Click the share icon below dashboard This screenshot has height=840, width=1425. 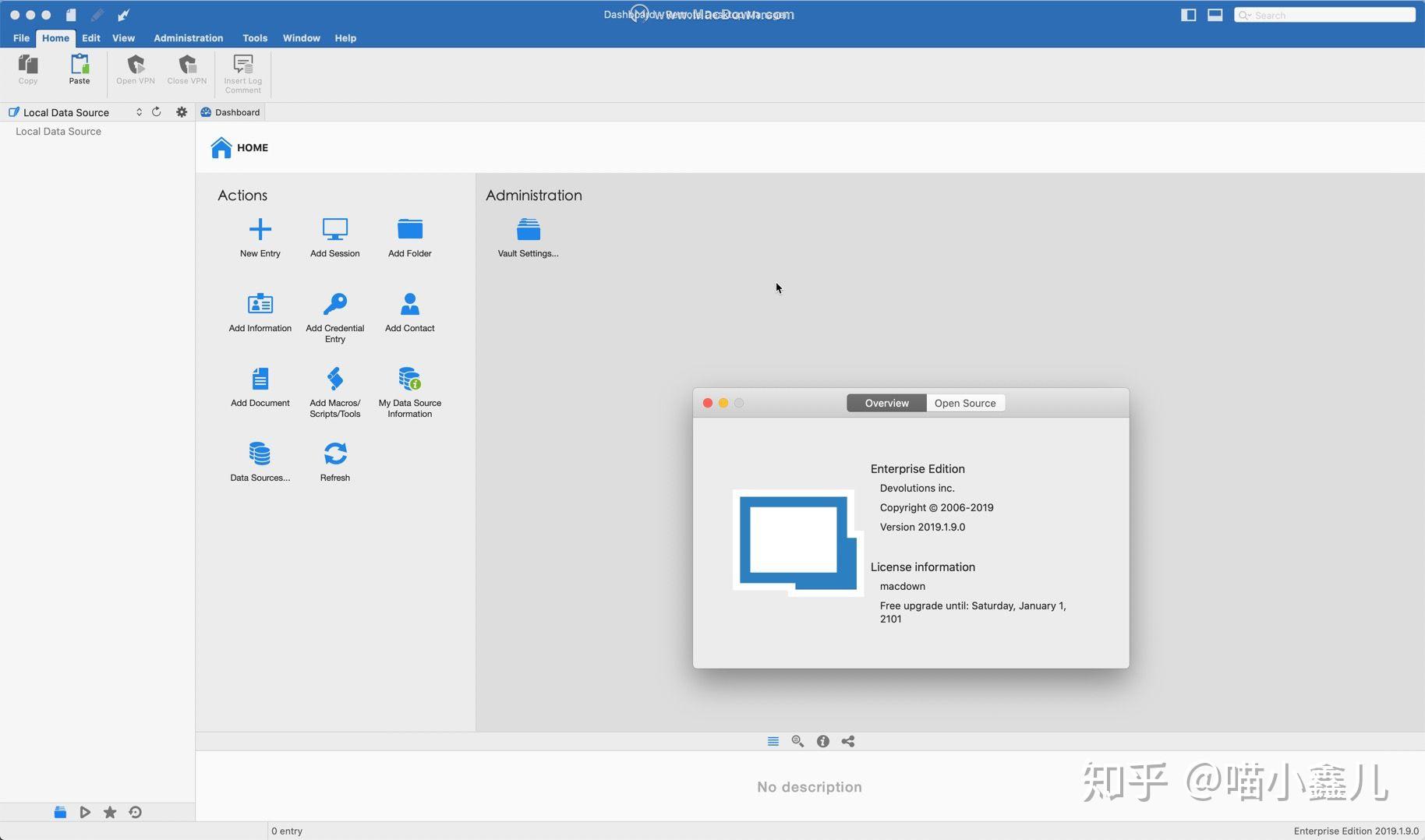pyautogui.click(x=848, y=741)
